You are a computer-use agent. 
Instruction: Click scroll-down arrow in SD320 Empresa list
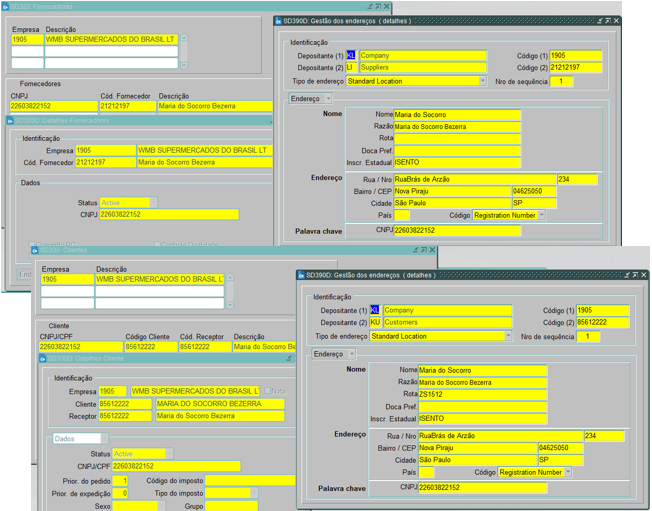184,65
